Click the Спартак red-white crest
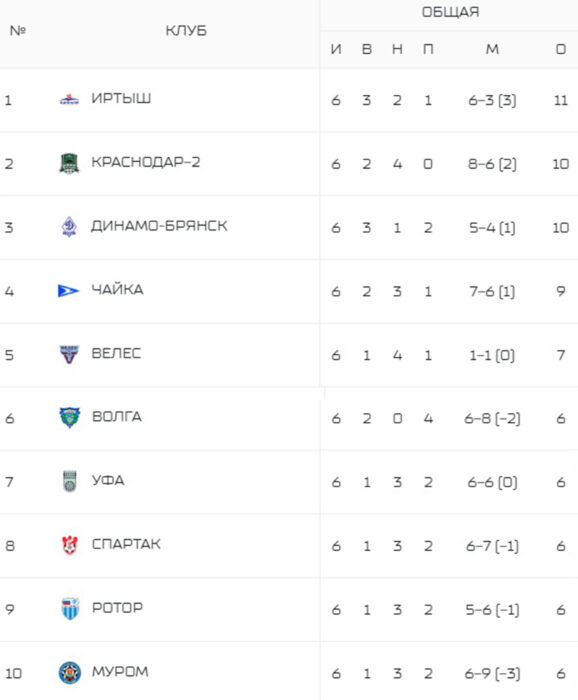Screen dimensions: 578x700 (x=70, y=545)
